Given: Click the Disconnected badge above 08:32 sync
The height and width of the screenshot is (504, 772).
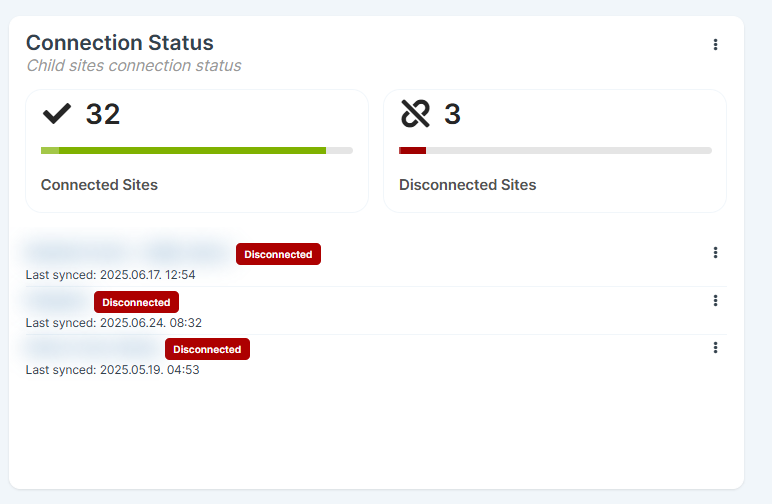Looking at the screenshot, I should point(136,302).
